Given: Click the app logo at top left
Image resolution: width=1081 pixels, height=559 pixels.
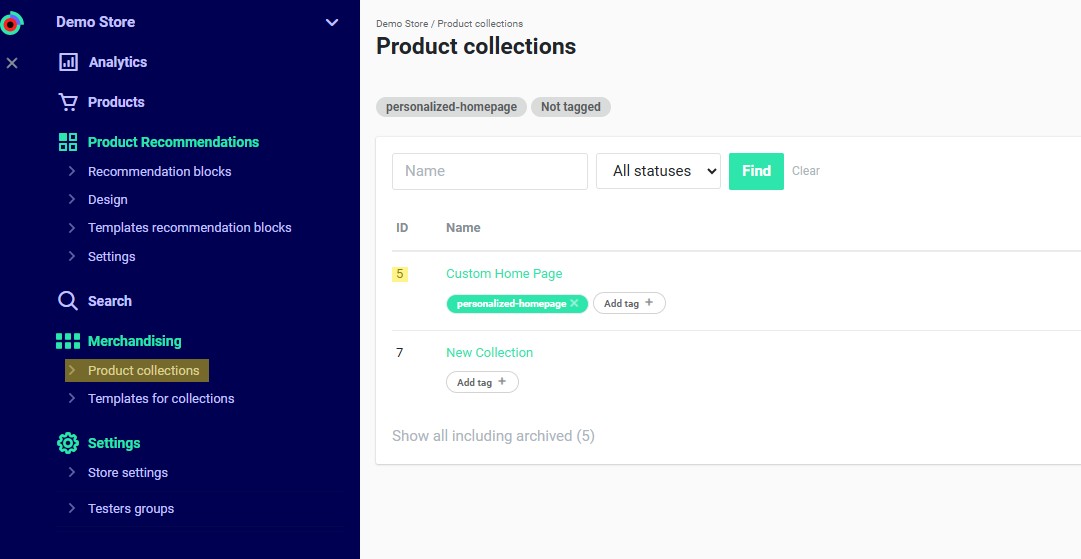Looking at the screenshot, I should [x=12, y=23].
